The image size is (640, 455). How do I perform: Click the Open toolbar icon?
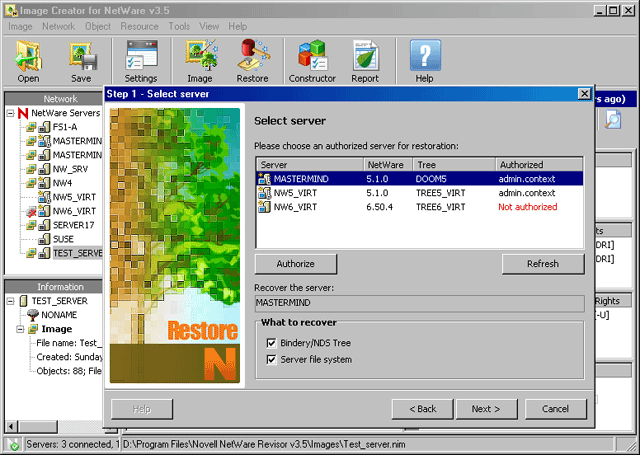pos(28,61)
